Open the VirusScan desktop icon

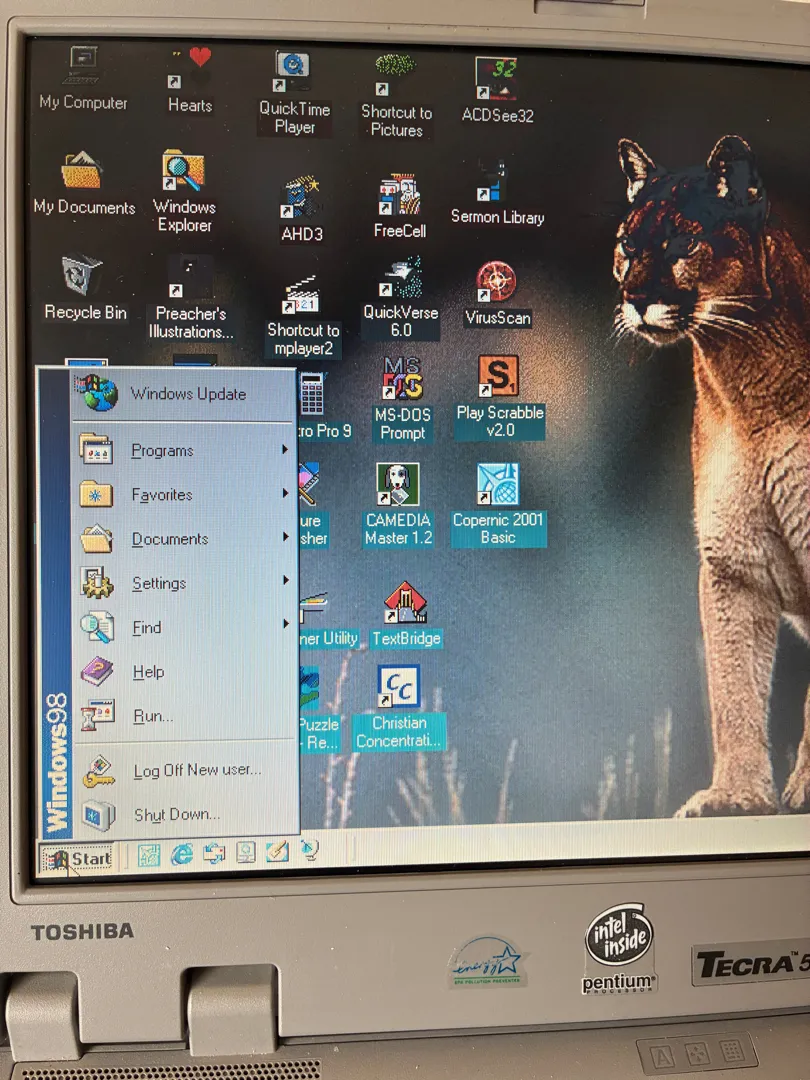pyautogui.click(x=497, y=285)
